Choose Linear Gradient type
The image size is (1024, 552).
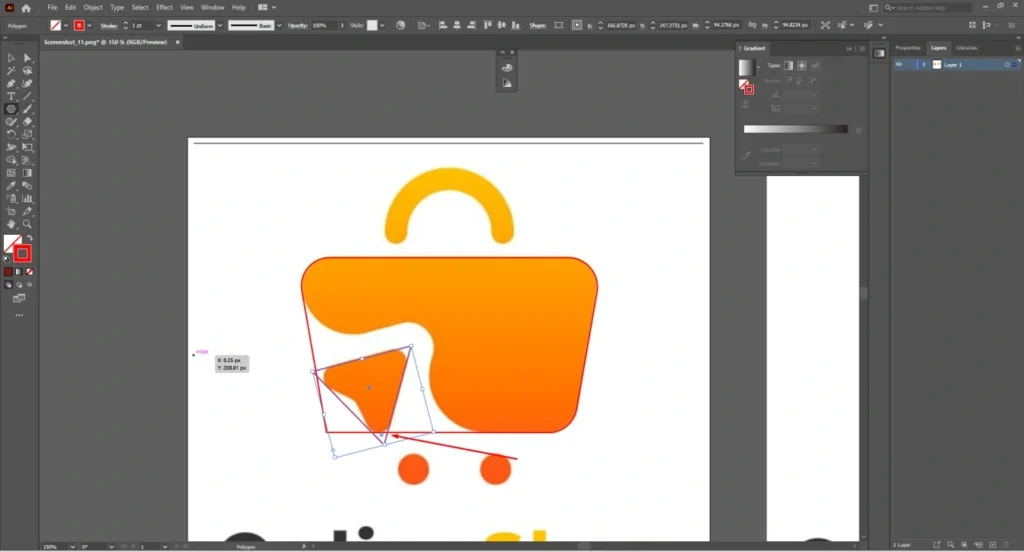click(789, 65)
